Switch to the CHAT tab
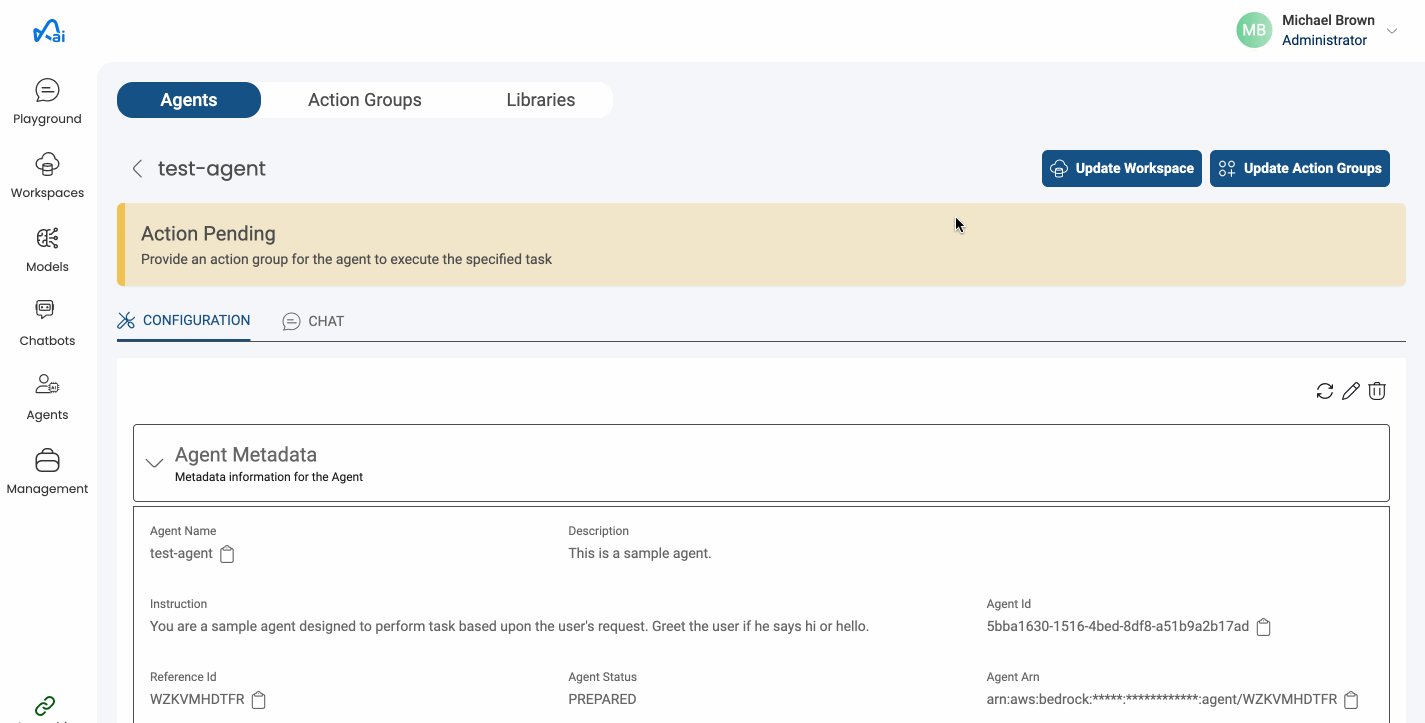 (x=313, y=321)
